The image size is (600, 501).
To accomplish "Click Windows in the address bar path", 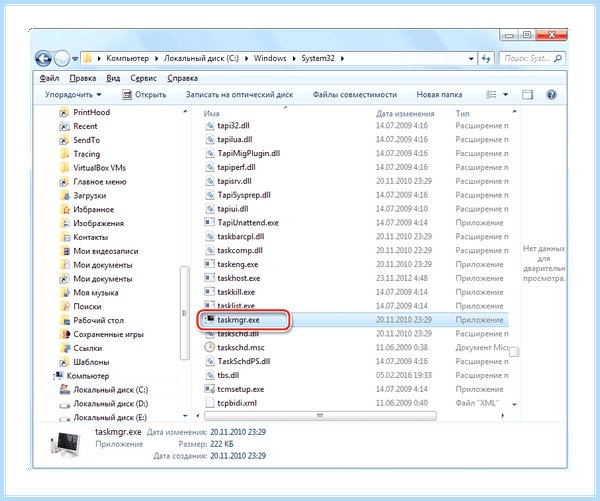I will (270, 58).
